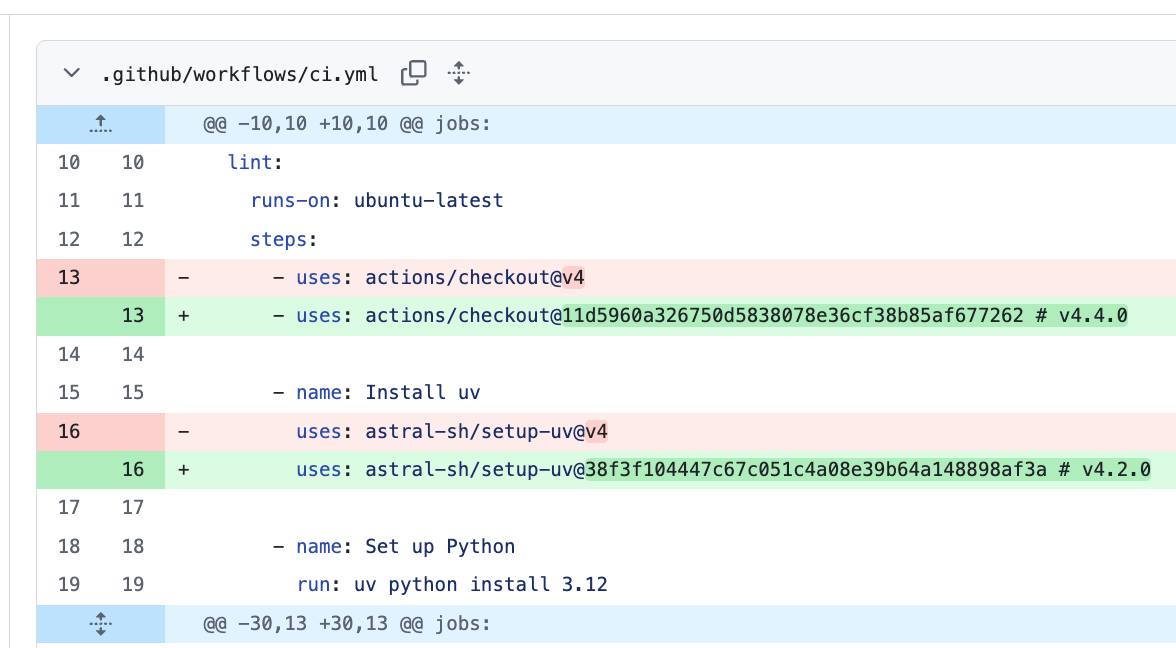The height and width of the screenshot is (648, 1176).
Task: Click the 'runs-on: ubuntu-latest' line
Action: tap(376, 200)
